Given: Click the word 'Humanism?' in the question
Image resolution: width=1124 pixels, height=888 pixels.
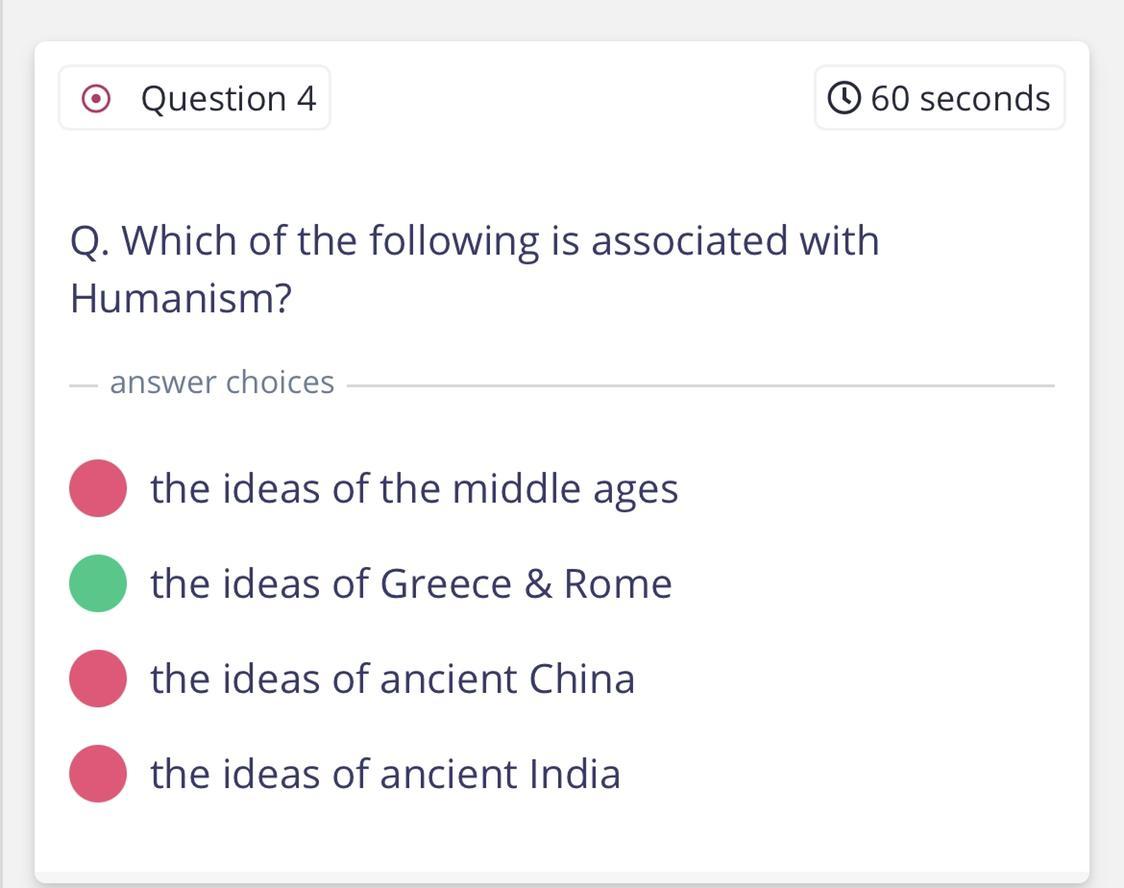Looking at the screenshot, I should [180, 298].
